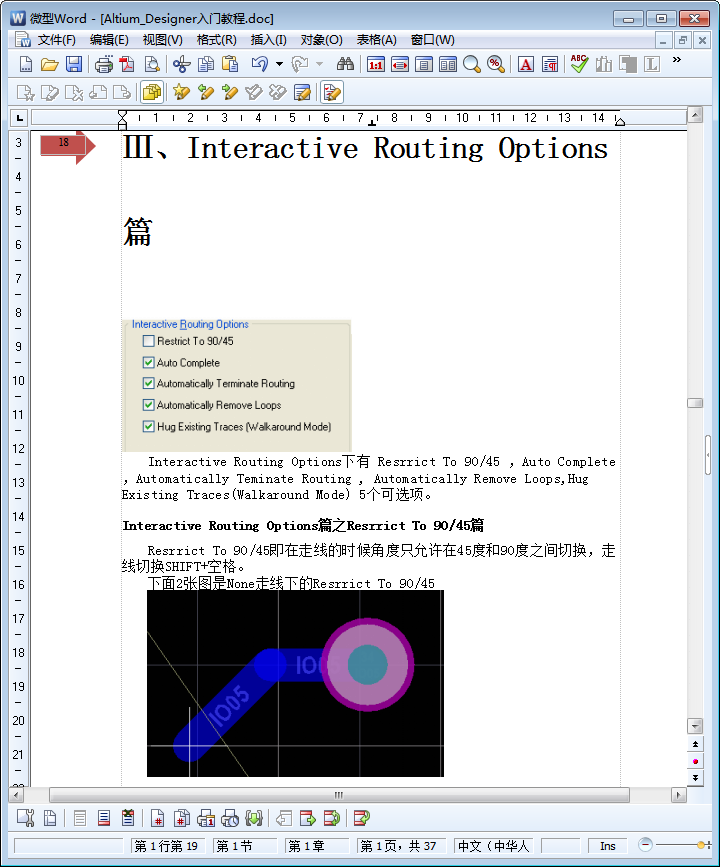Image resolution: width=720 pixels, height=867 pixels.
Task: Click the Interactive Routing Options dialog image
Action: (237, 385)
